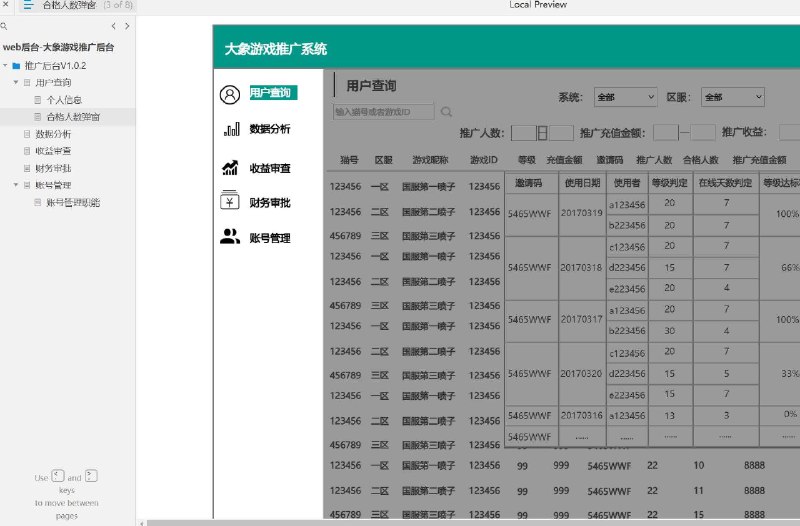Open 收益审查 page in sidebar tree
Image resolution: width=800 pixels, height=526 pixels.
click(x=53, y=151)
